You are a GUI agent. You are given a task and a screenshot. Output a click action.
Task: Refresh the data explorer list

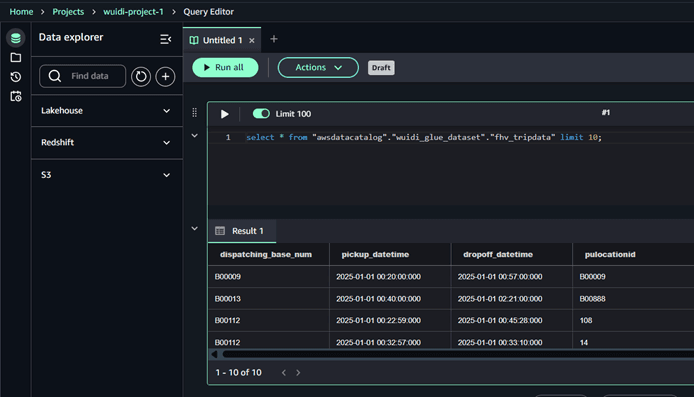[x=141, y=77]
